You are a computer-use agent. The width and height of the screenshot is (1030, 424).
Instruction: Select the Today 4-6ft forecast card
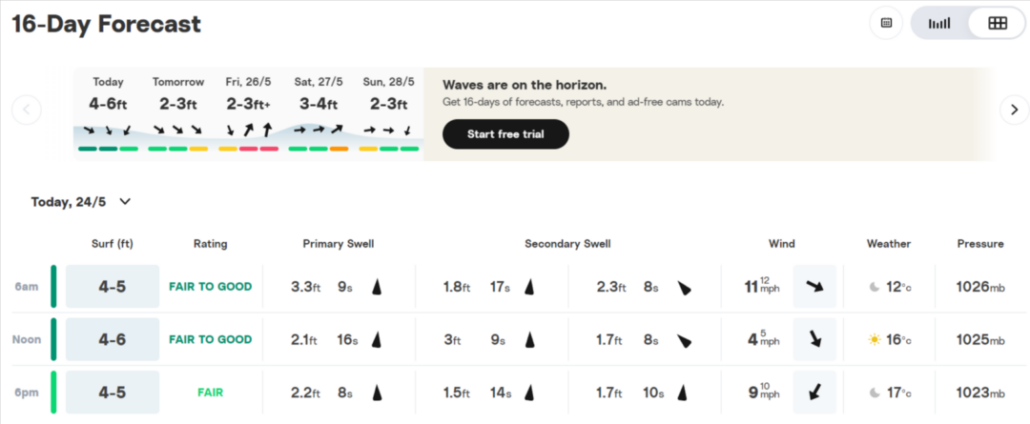pyautogui.click(x=108, y=114)
